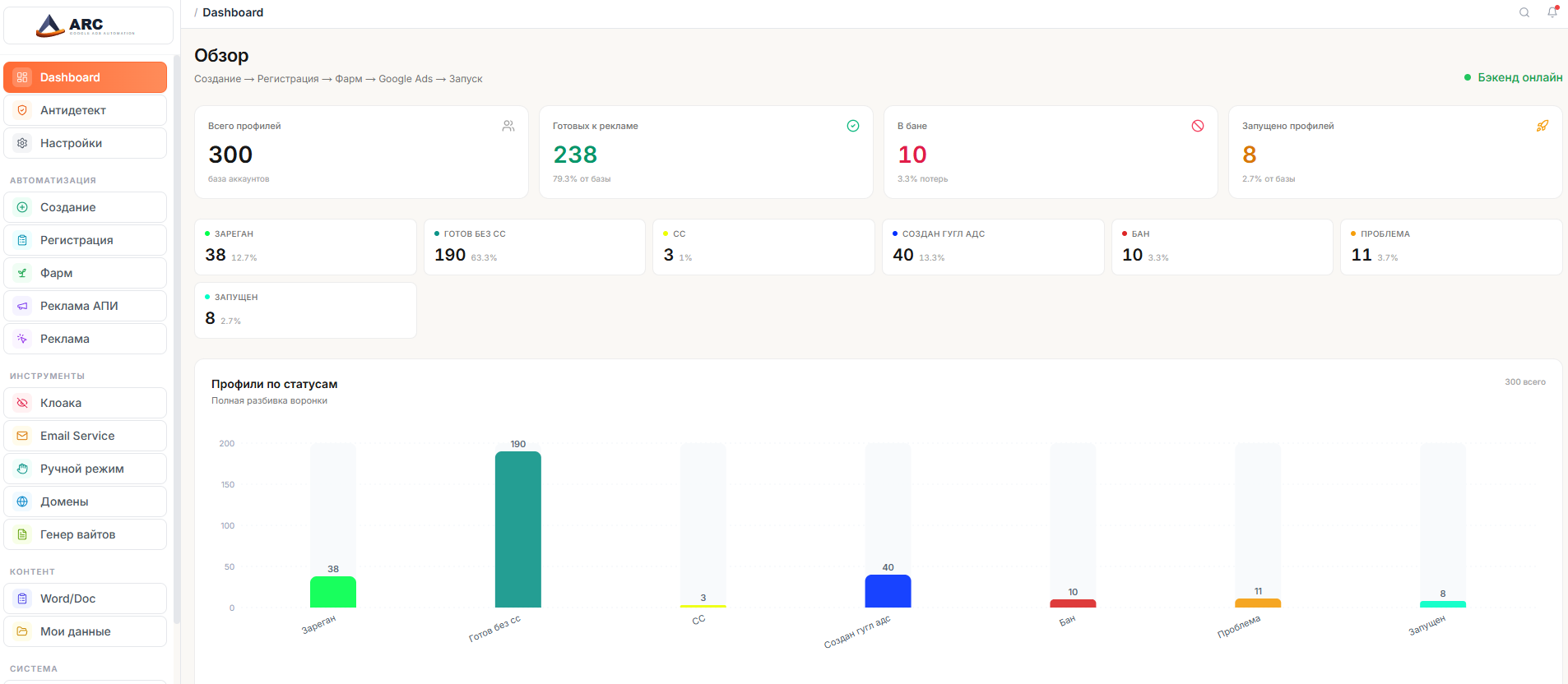Click the teal Готов без сс bar
The image size is (1568, 684).
518,529
